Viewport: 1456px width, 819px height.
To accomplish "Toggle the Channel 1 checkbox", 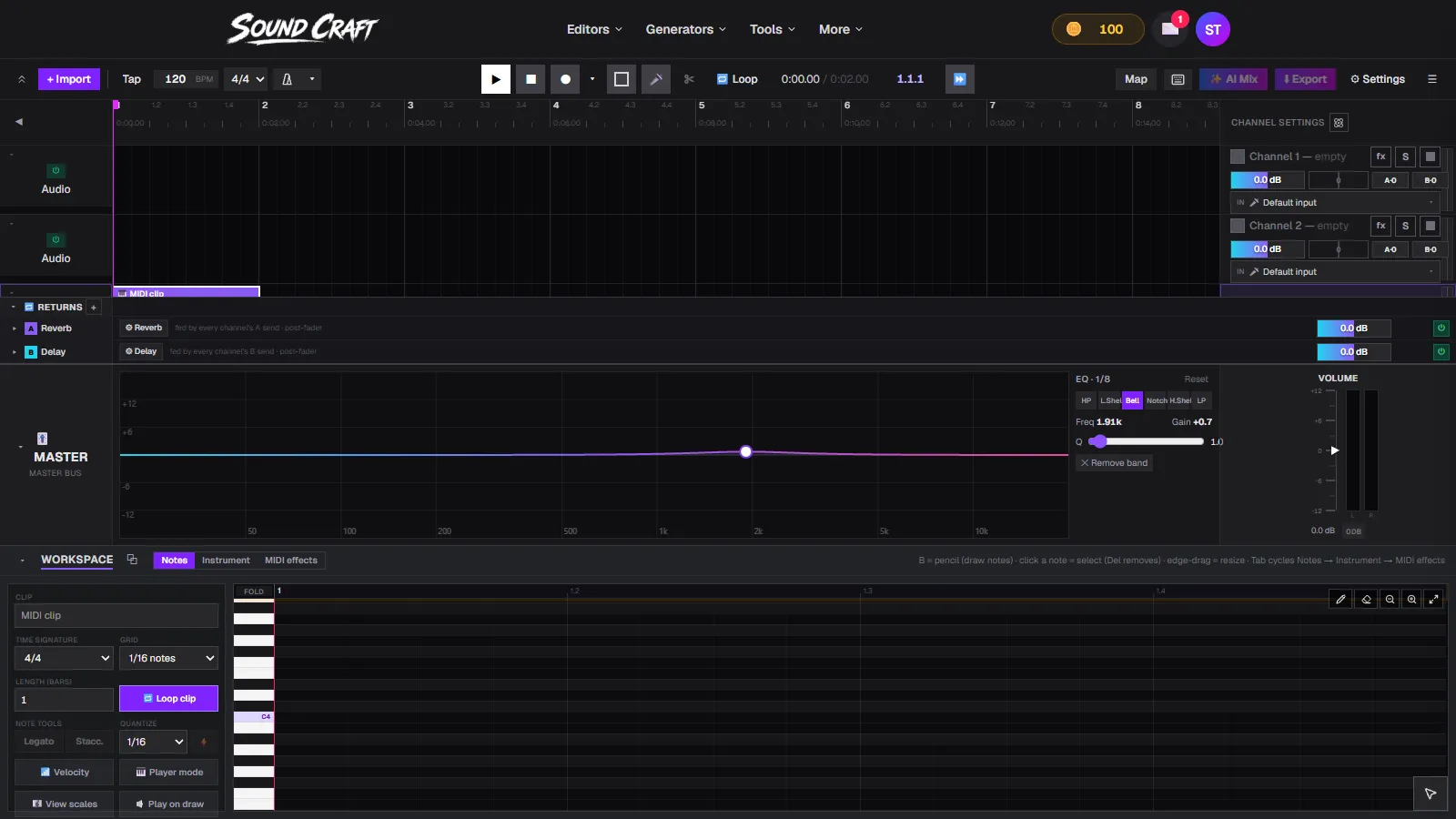I will (x=1238, y=157).
